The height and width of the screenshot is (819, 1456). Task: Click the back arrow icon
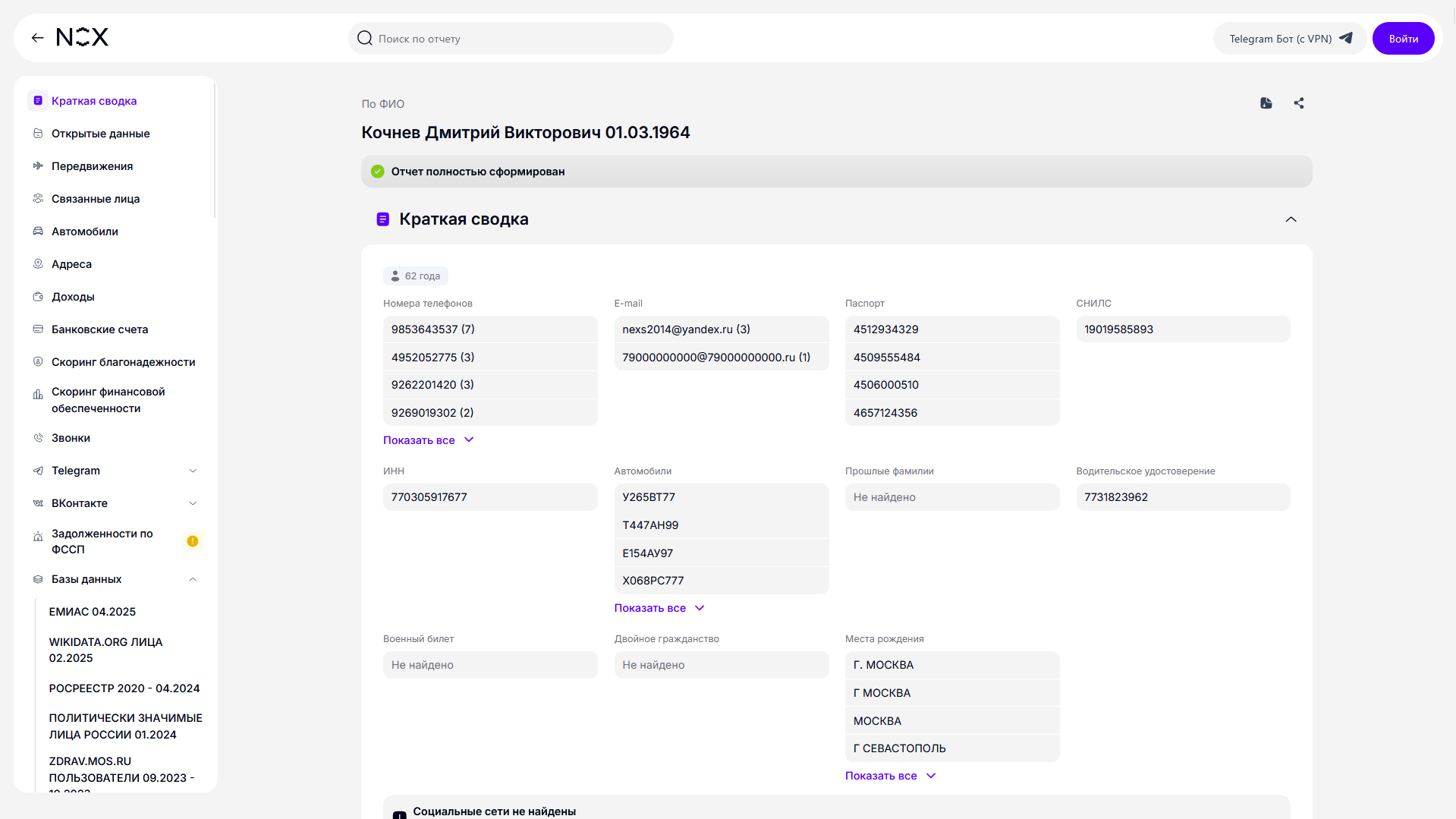pyautogui.click(x=37, y=38)
